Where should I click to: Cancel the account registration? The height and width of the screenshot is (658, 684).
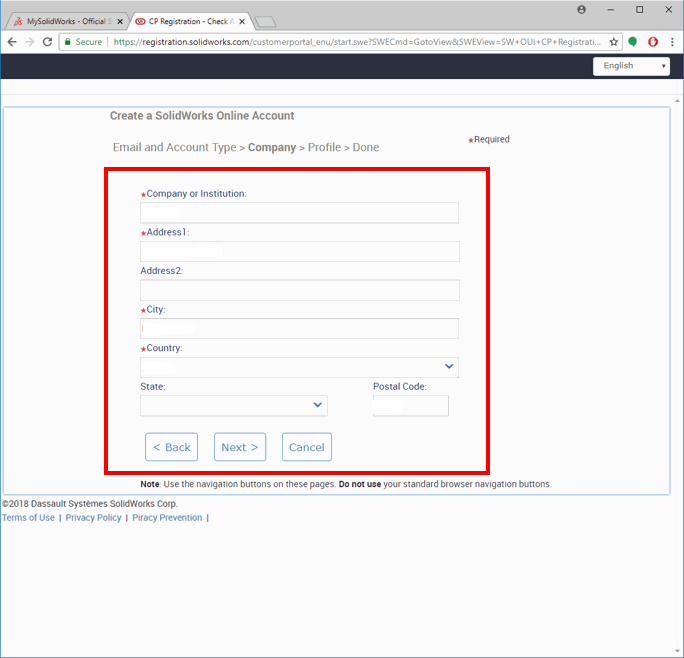[x=306, y=447]
